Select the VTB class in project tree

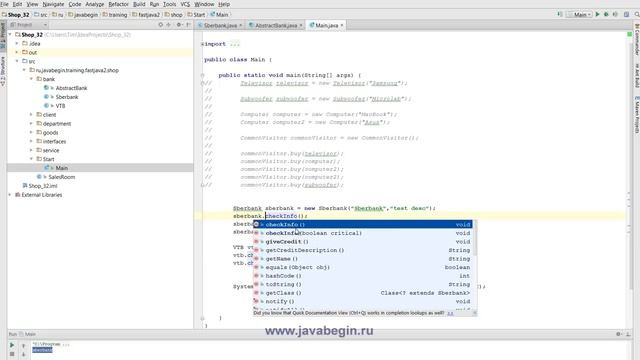pyautogui.click(x=60, y=106)
